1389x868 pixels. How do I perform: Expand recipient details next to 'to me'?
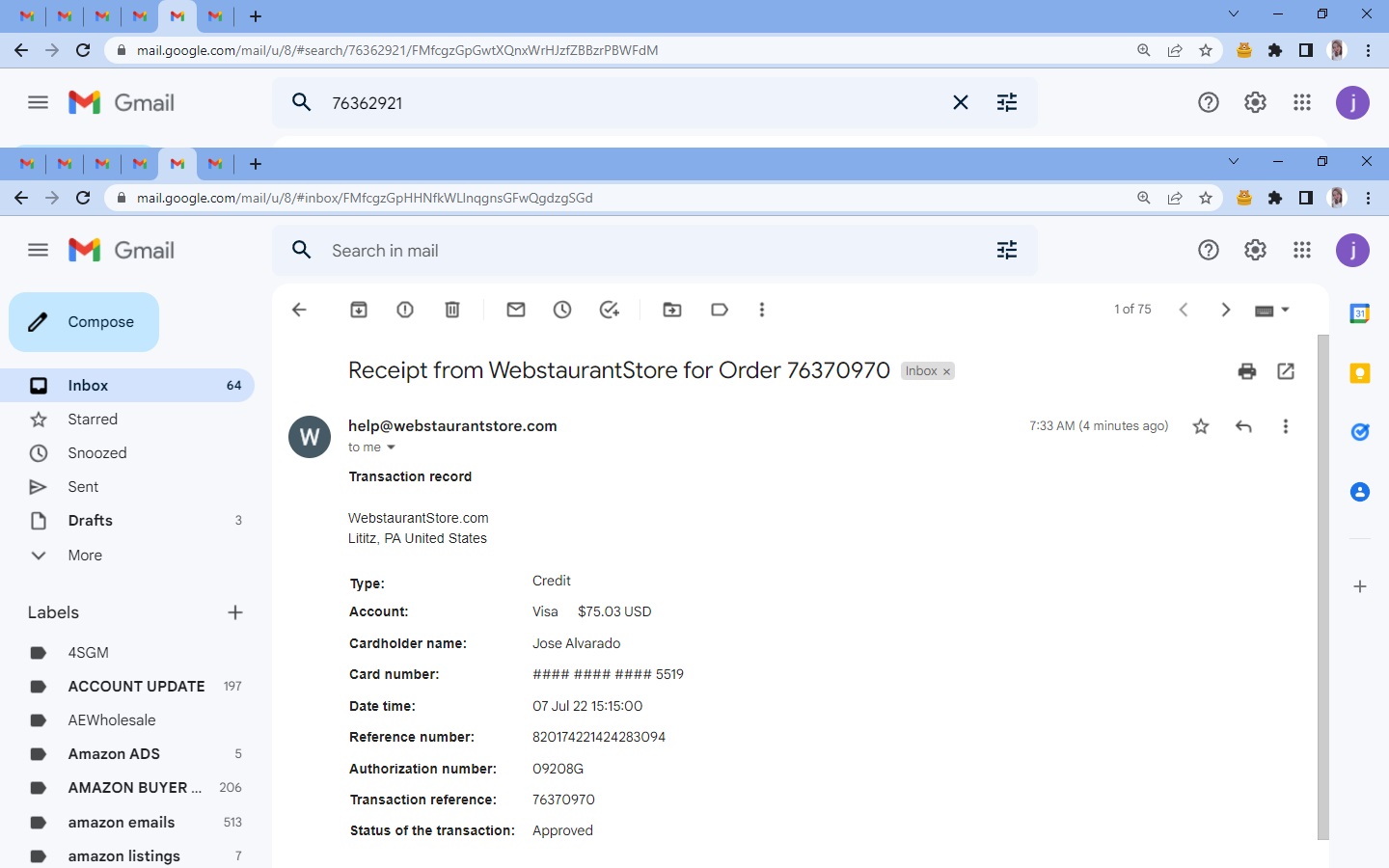point(391,448)
